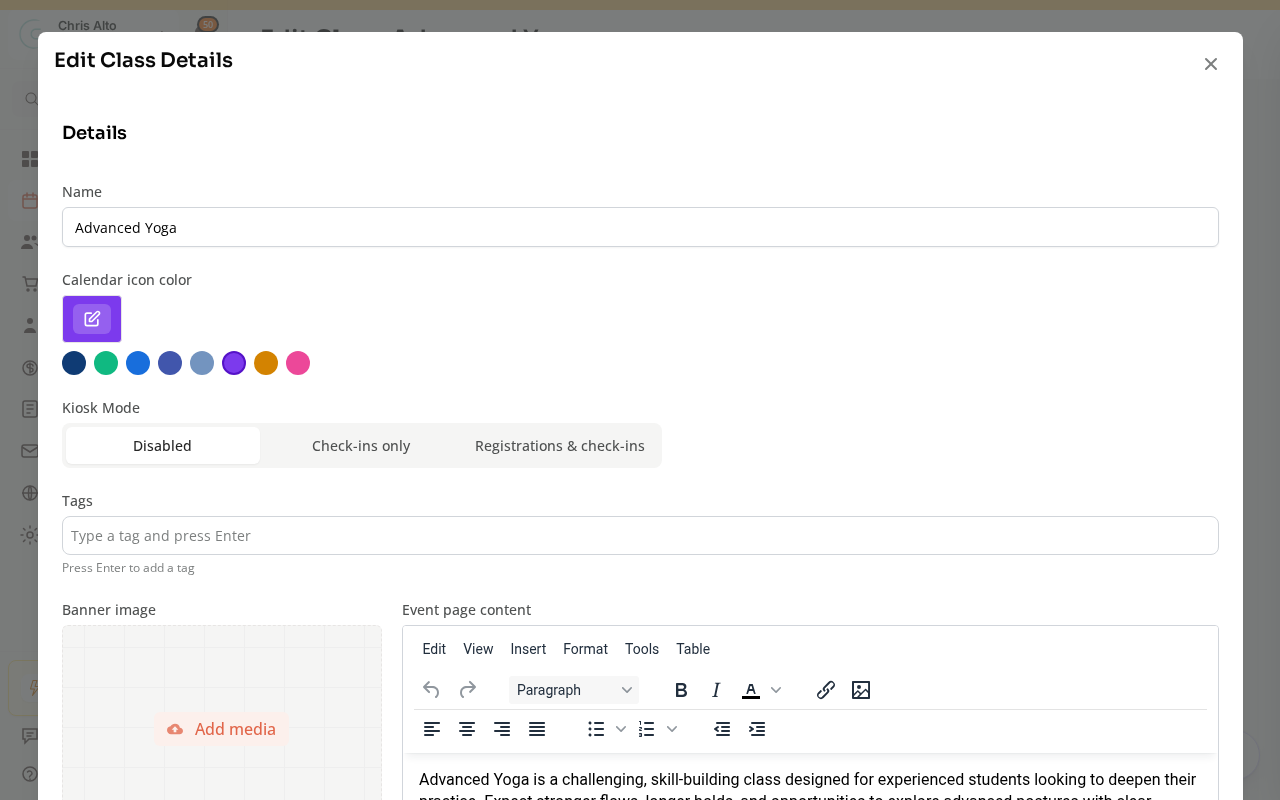The width and height of the screenshot is (1280, 800).
Task: Select the bright blue color swatch
Action: [138, 363]
